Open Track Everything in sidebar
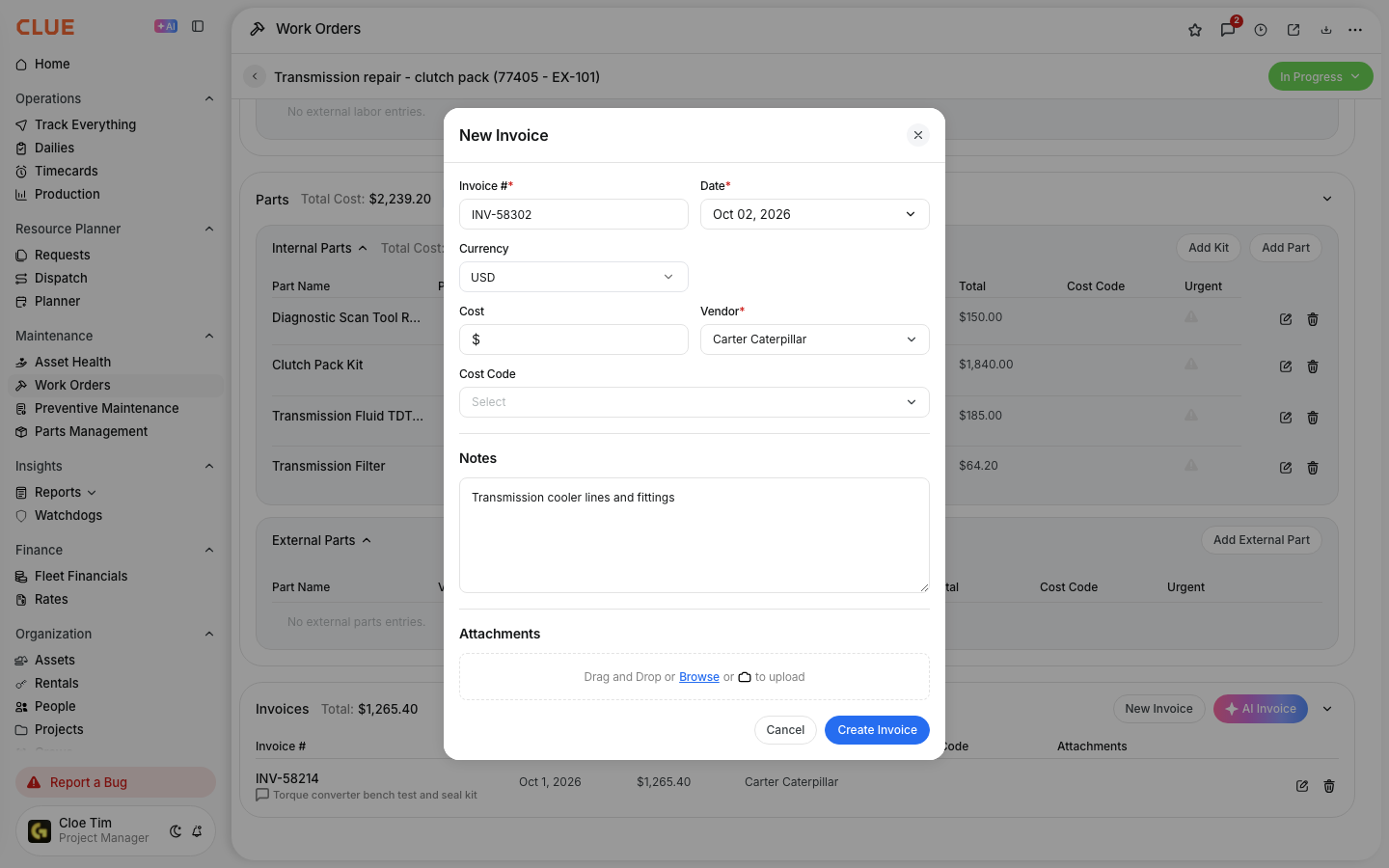 click(85, 124)
